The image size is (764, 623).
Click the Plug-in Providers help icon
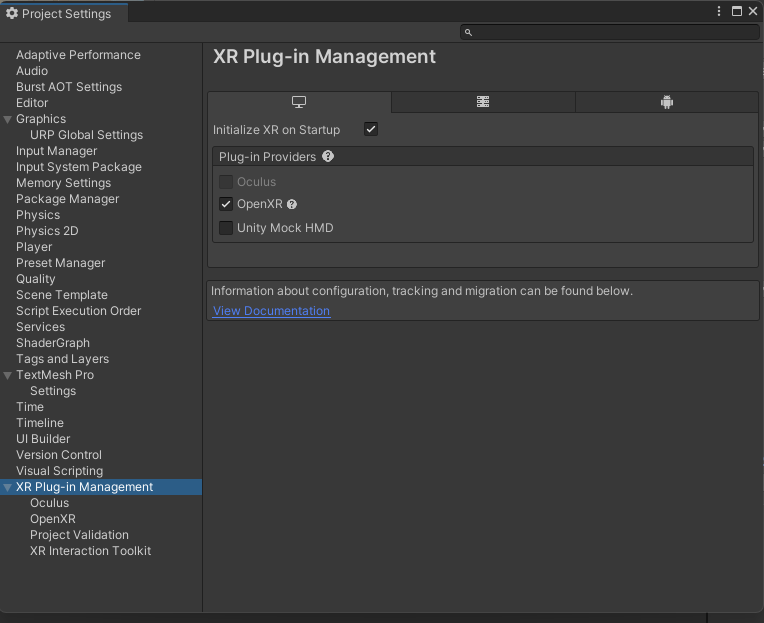point(328,157)
